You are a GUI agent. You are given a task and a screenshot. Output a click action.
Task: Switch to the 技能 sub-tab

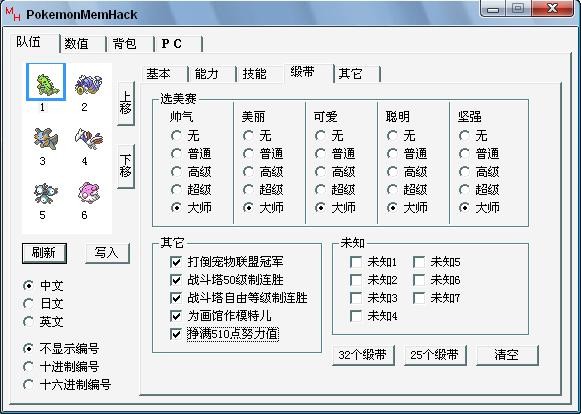pyautogui.click(x=259, y=73)
